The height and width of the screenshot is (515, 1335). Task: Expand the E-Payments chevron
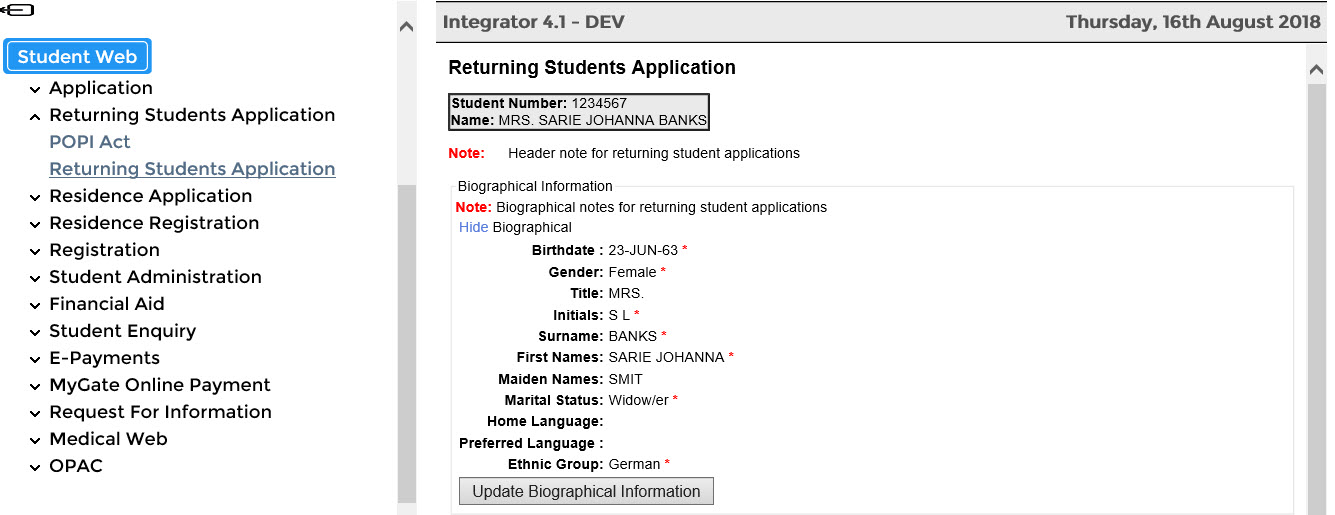coord(35,359)
